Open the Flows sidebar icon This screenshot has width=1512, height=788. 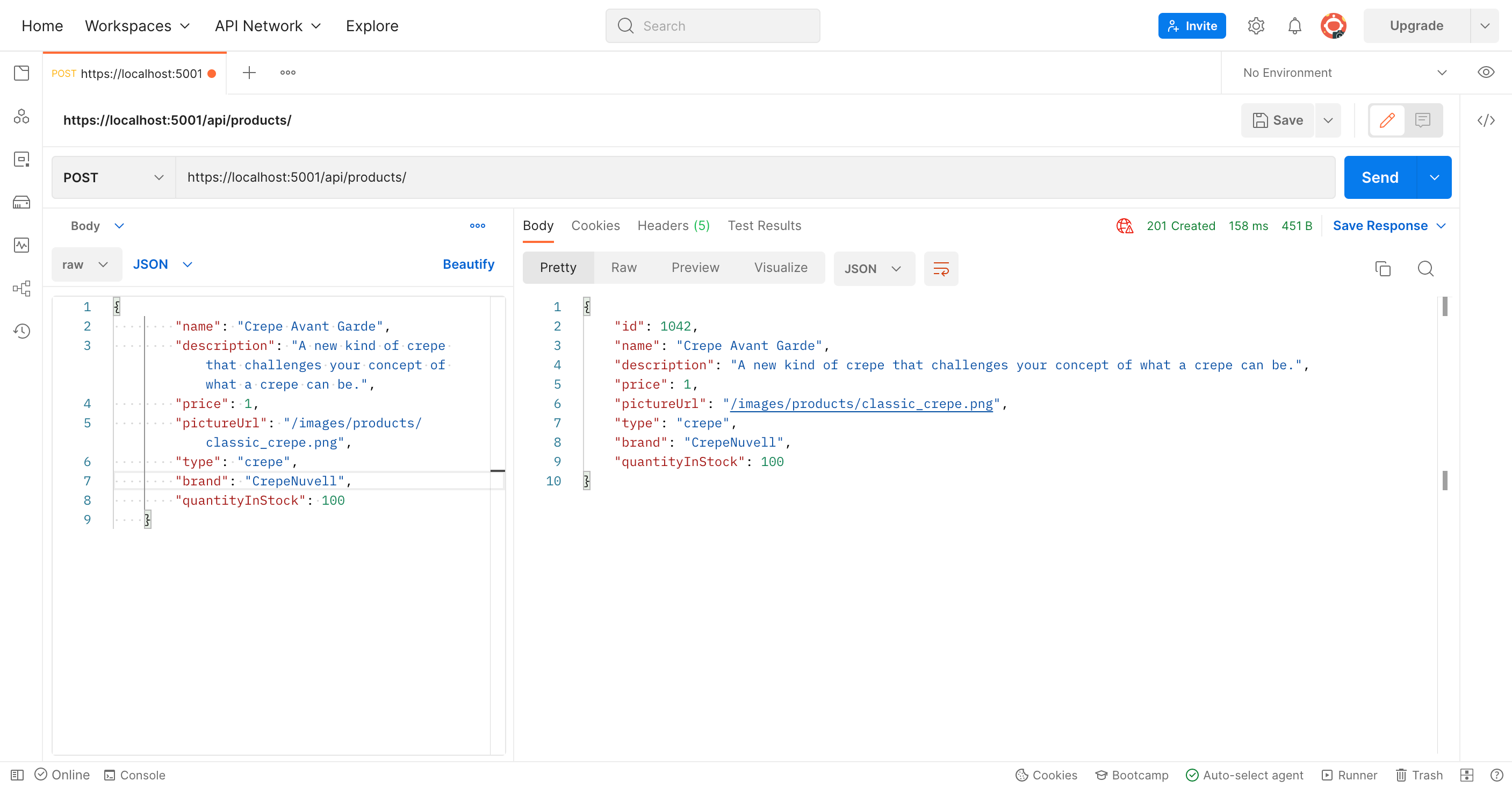(x=21, y=288)
